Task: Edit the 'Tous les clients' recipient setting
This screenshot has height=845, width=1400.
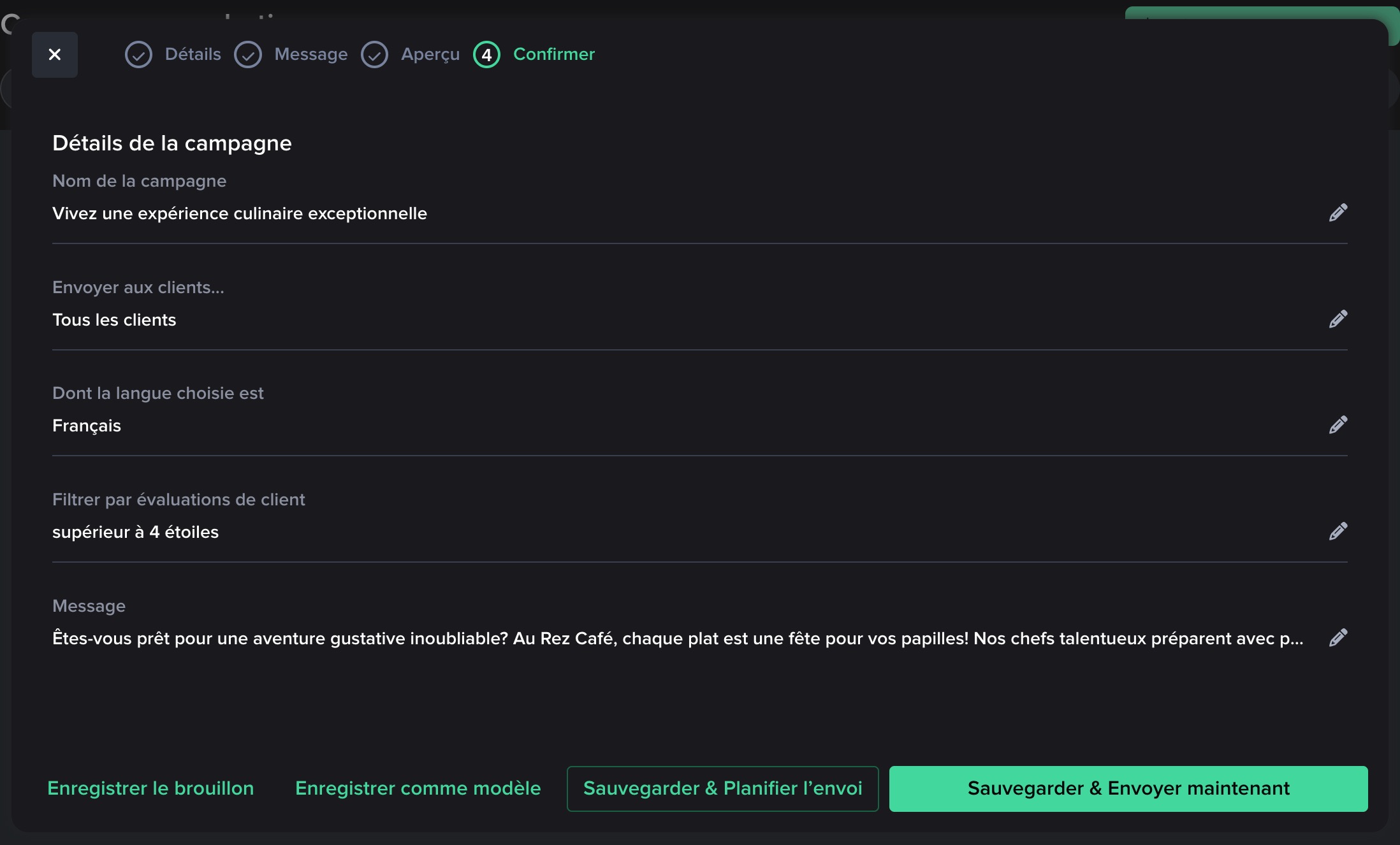Action: coord(1338,319)
